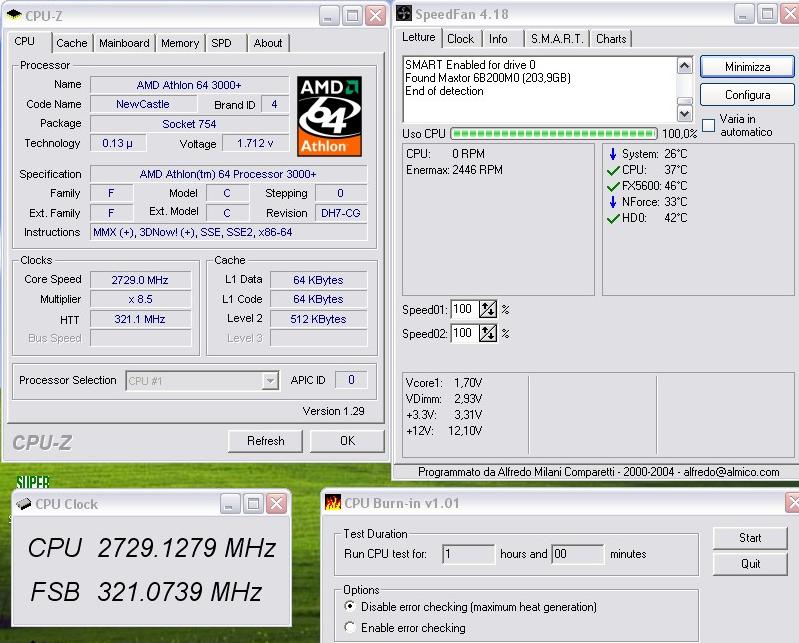Switch to the Info tab in SpeedFan
The height and width of the screenshot is (643, 799).
coord(498,39)
